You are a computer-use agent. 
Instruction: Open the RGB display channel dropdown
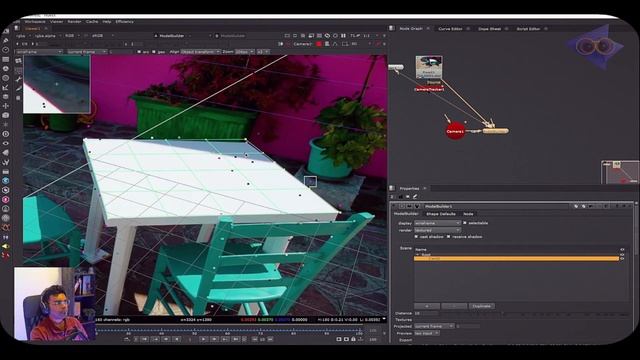coord(72,36)
